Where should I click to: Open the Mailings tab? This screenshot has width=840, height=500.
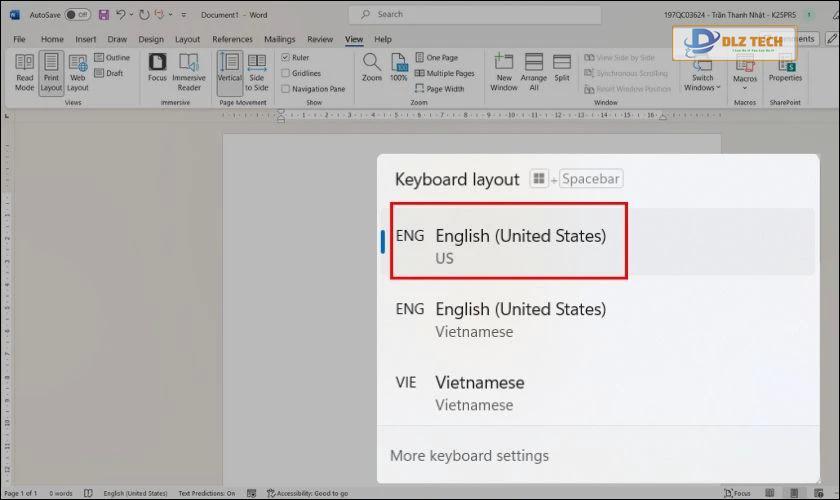(x=280, y=39)
